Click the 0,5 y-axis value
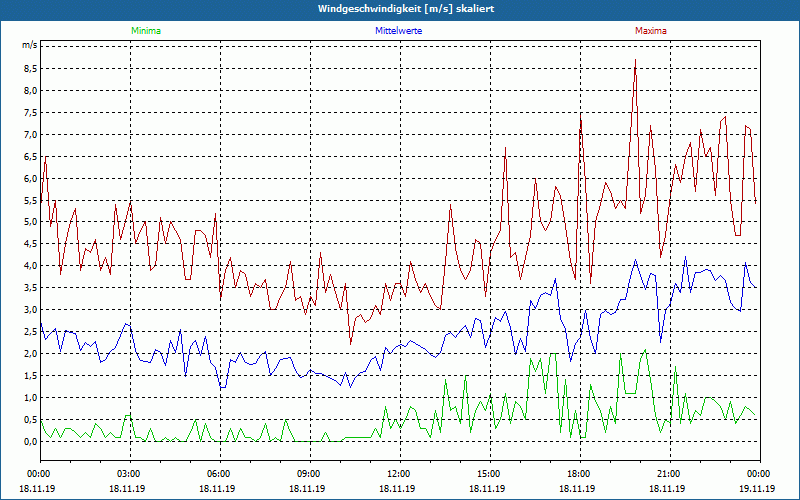Viewport: 800px width, 500px height. tap(31, 419)
